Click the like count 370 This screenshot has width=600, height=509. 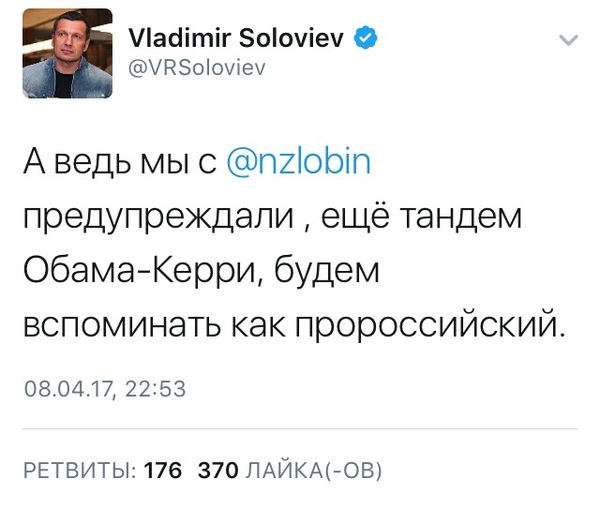217,469
